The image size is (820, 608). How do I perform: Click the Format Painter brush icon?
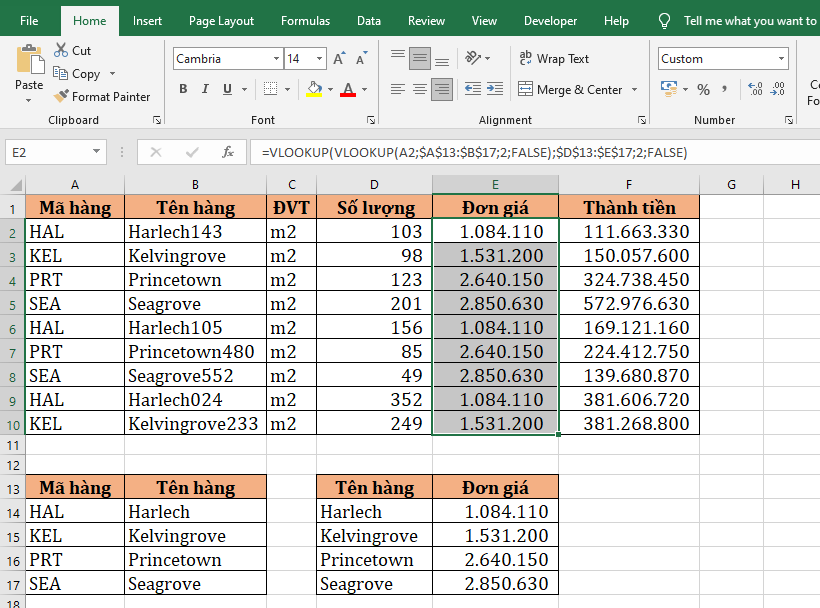pyautogui.click(x=61, y=97)
